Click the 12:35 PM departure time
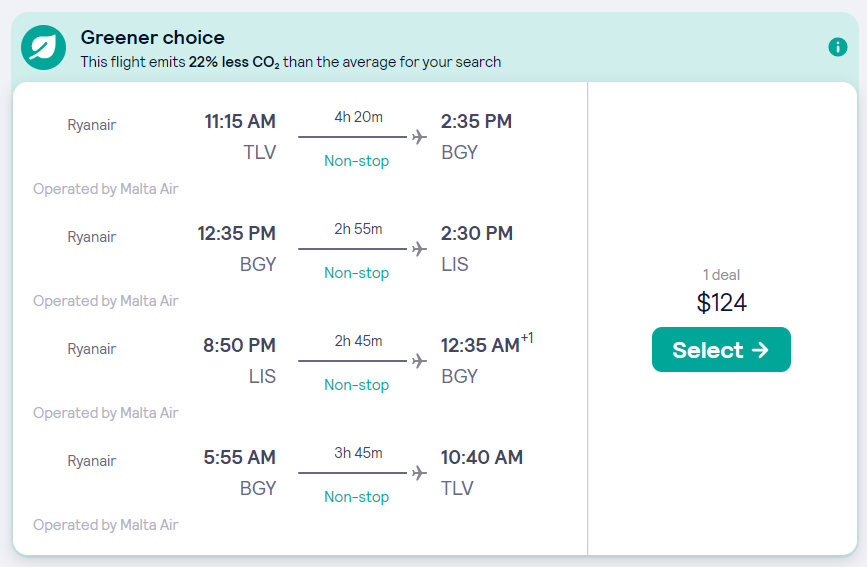The height and width of the screenshot is (567, 867). (237, 233)
